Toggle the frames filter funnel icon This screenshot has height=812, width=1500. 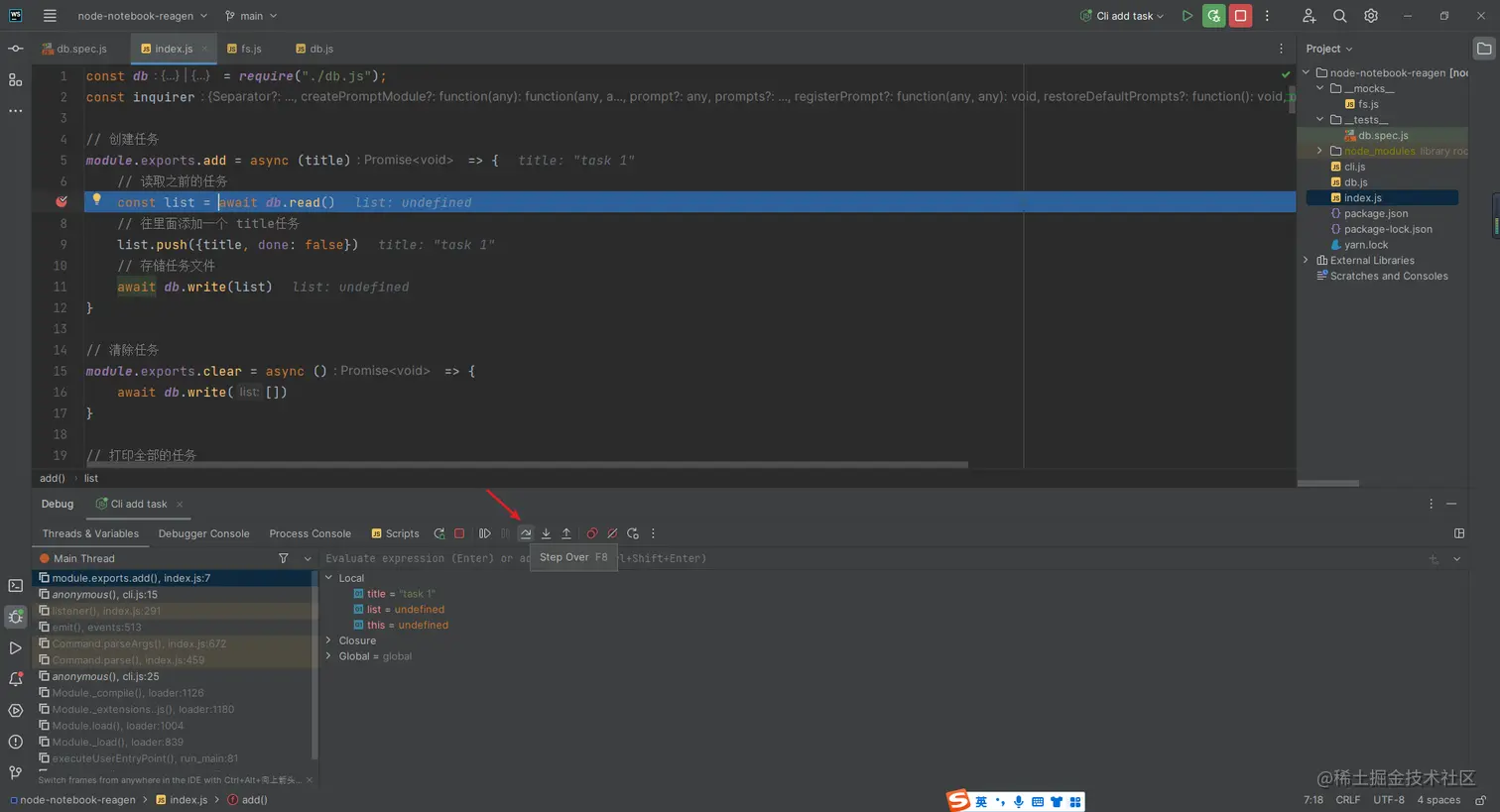coord(284,558)
